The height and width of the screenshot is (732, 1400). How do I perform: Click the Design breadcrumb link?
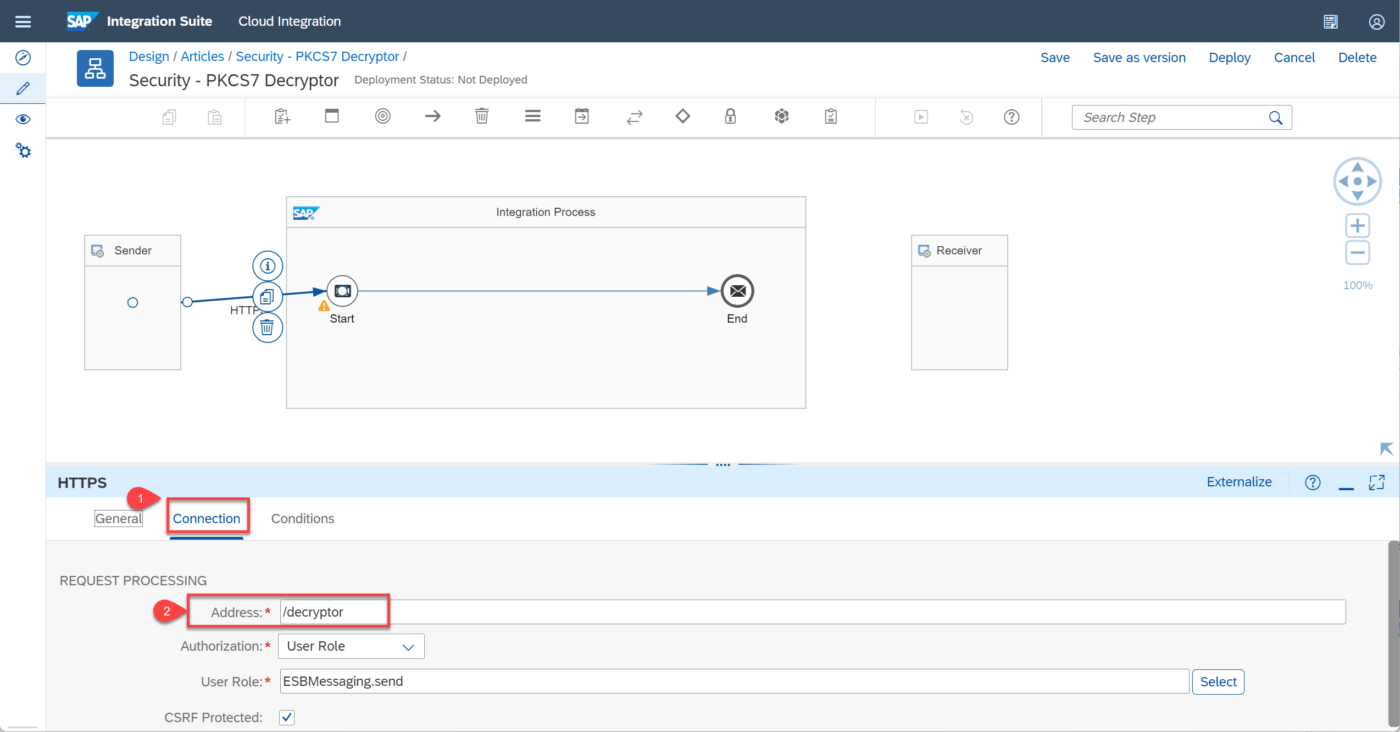click(x=149, y=57)
